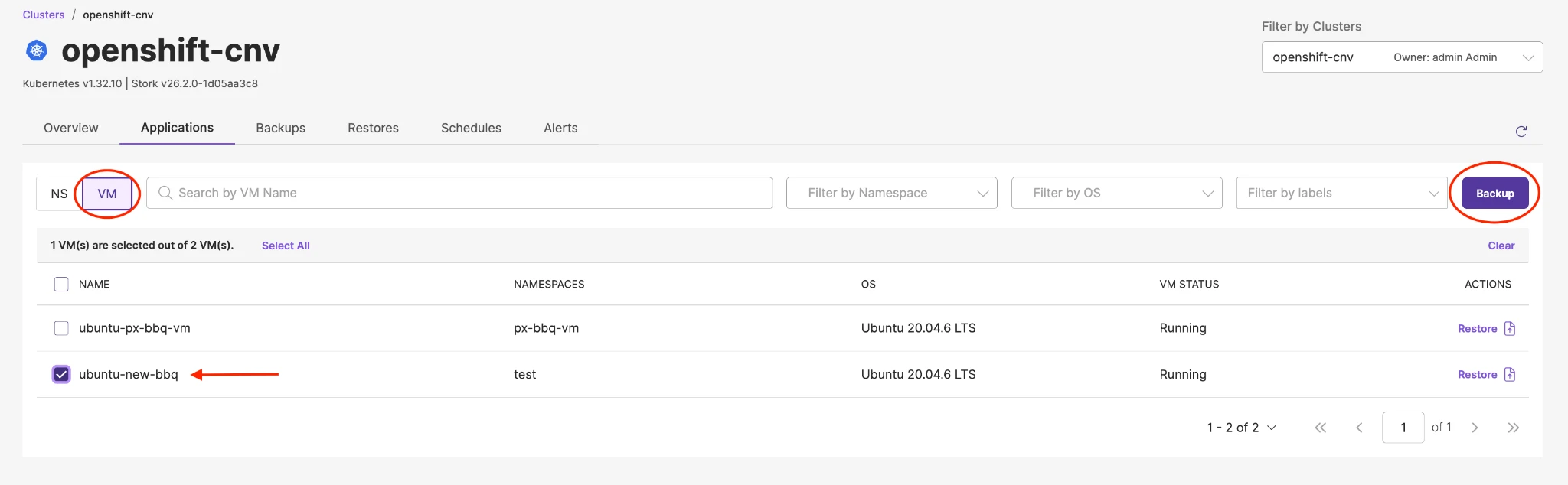The height and width of the screenshot is (485, 1568).
Task: Click the ubuntu-new-bbq VM name
Action: click(x=129, y=374)
